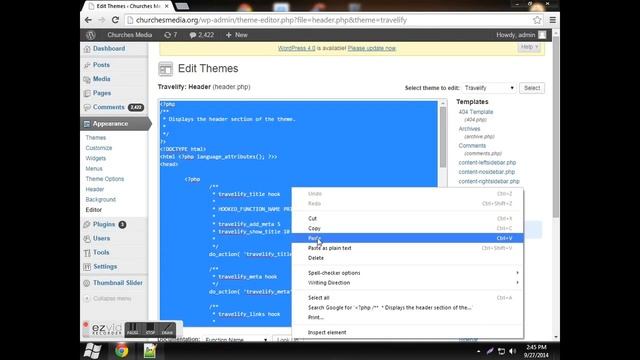Bookmark page with star icon
The width and height of the screenshot is (640, 360).
(x=537, y=20)
